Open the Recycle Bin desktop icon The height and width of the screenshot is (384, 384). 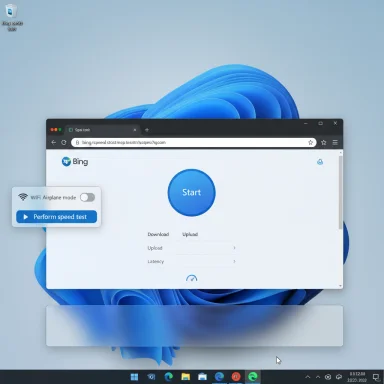(x=11, y=17)
